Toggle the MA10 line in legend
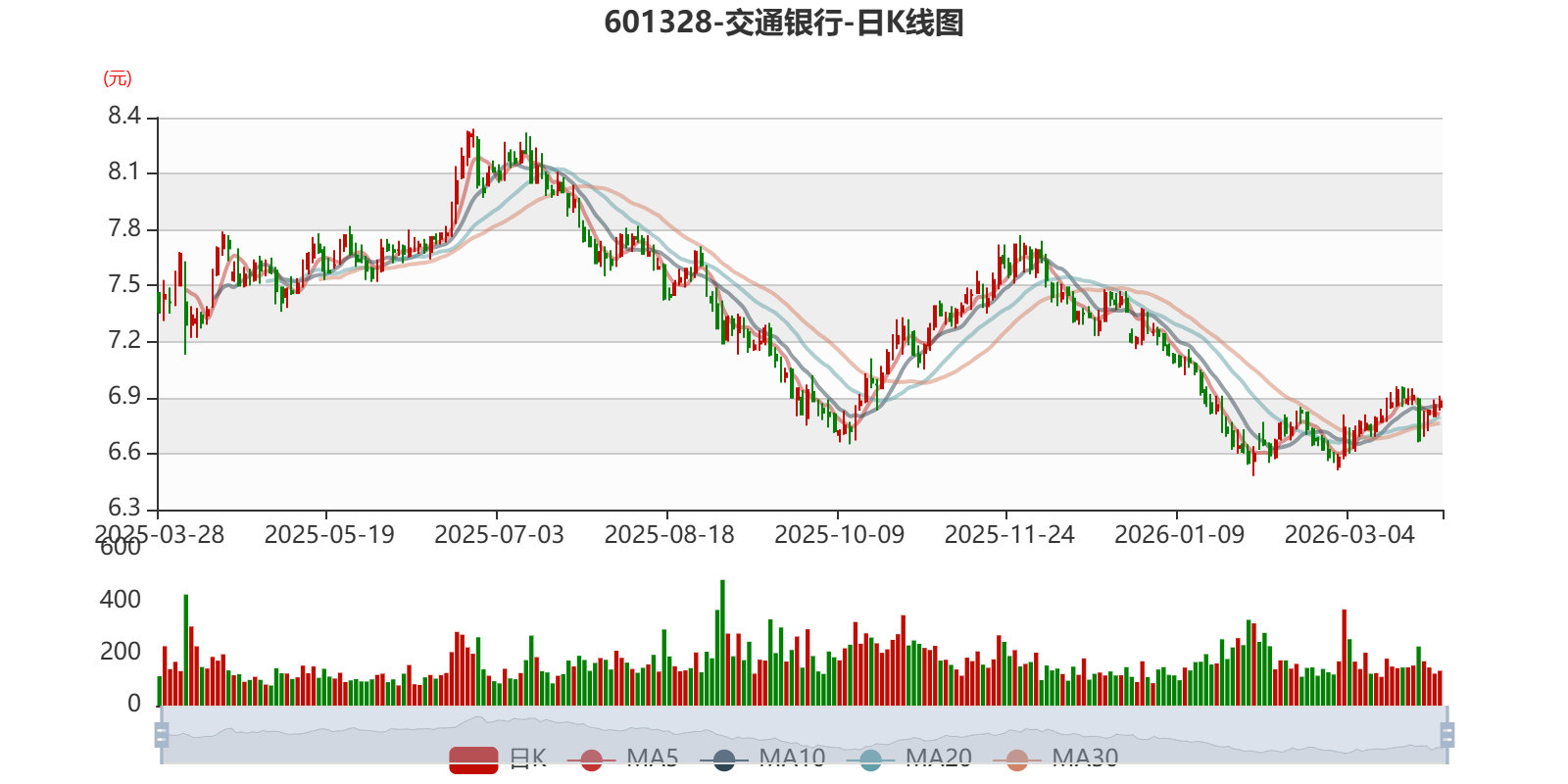Viewport: 1568px width, 784px height. click(762, 759)
